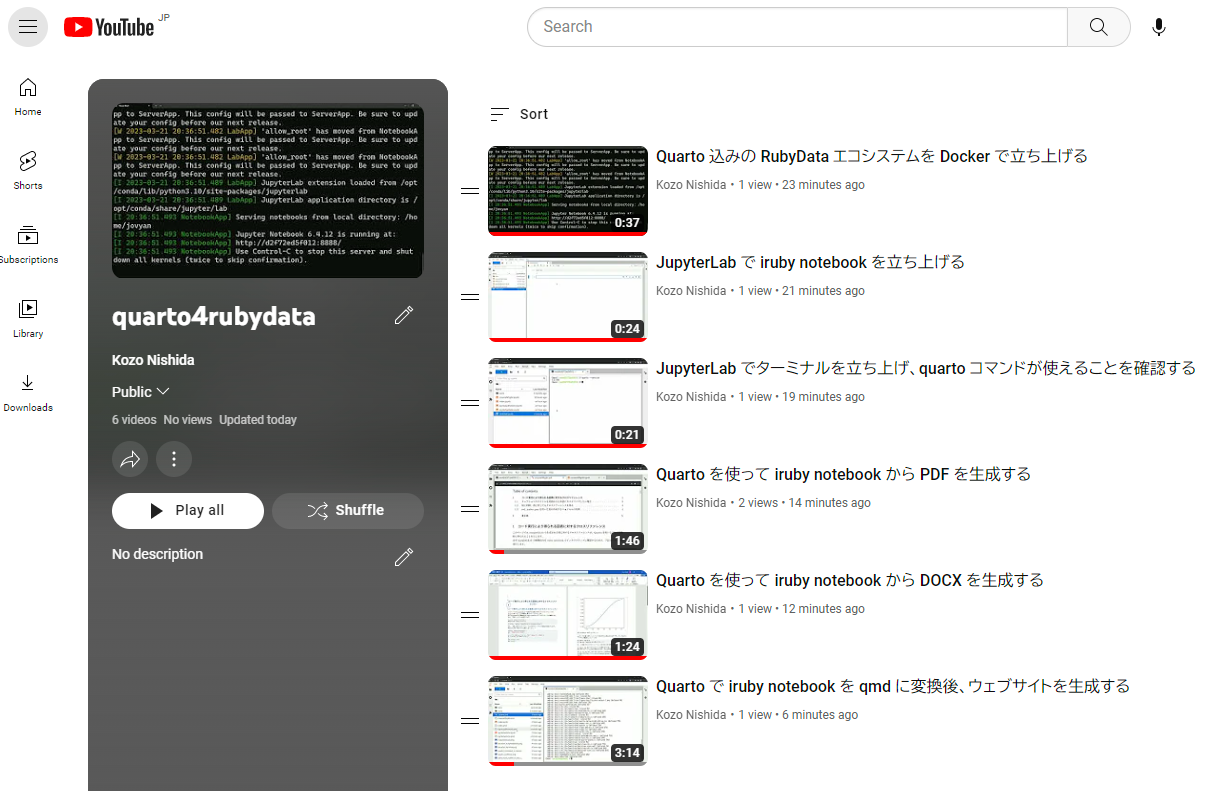Screen dimensions: 1214x791
Task: Return Home using the sidebar icon
Action: (27, 96)
